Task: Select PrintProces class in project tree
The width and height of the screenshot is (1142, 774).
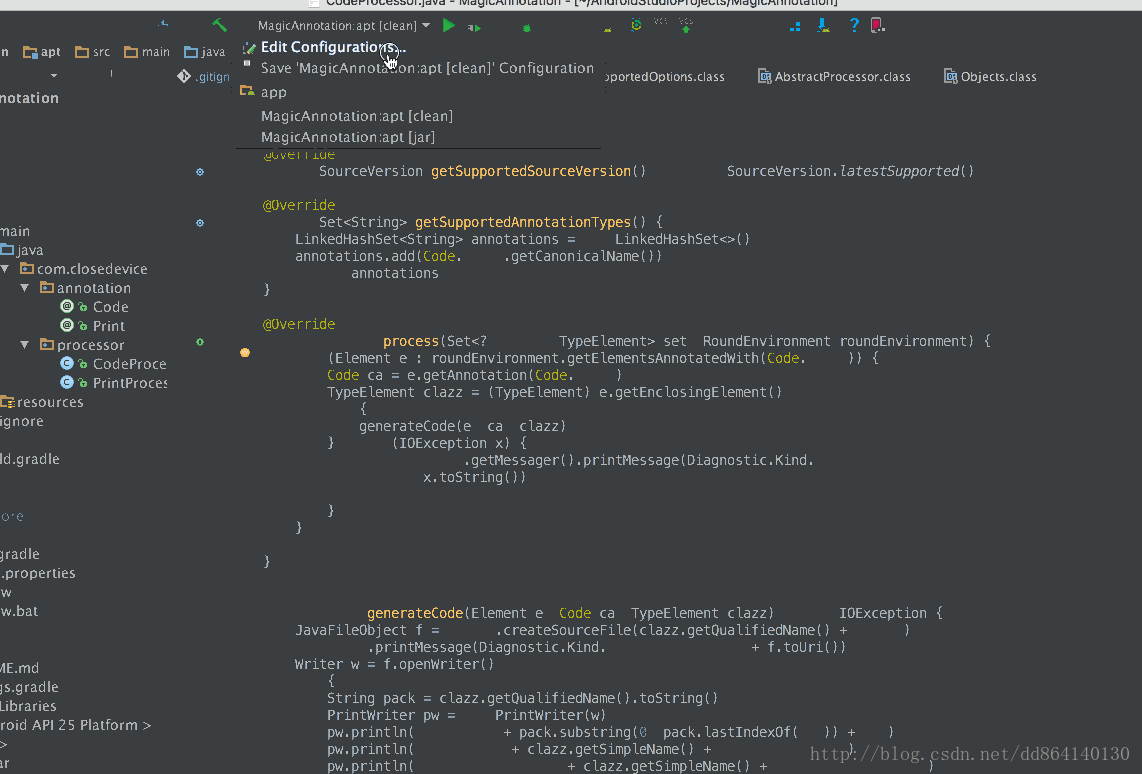Action: 130,382
